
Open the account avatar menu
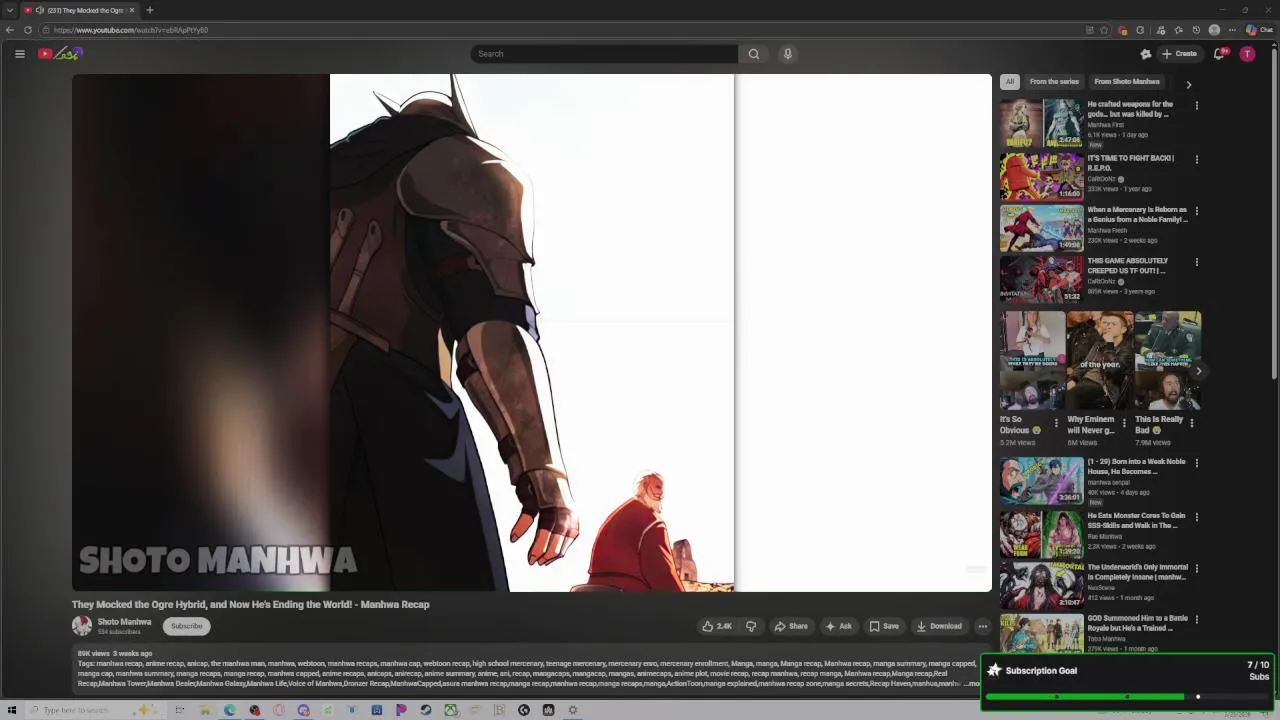pyautogui.click(x=1247, y=54)
